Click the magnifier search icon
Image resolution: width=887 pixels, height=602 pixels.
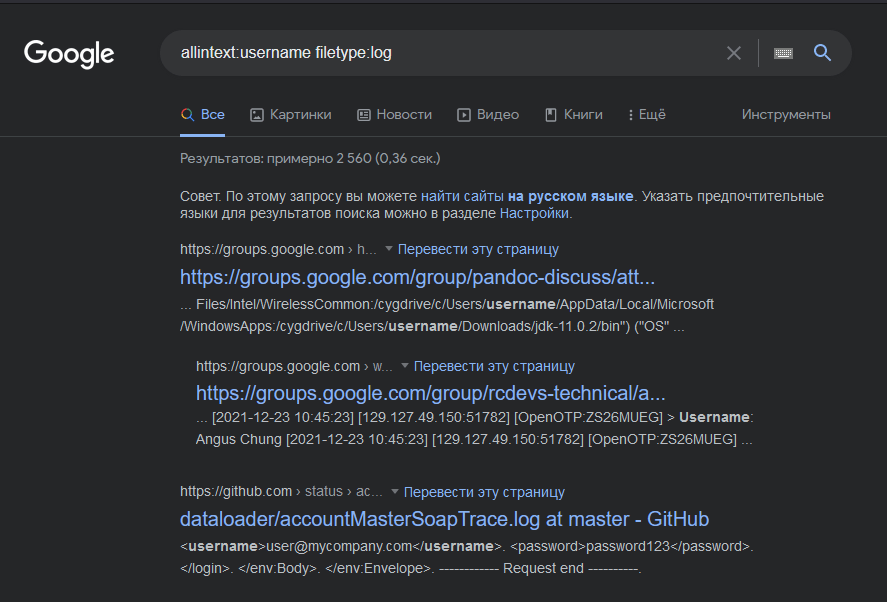(822, 53)
